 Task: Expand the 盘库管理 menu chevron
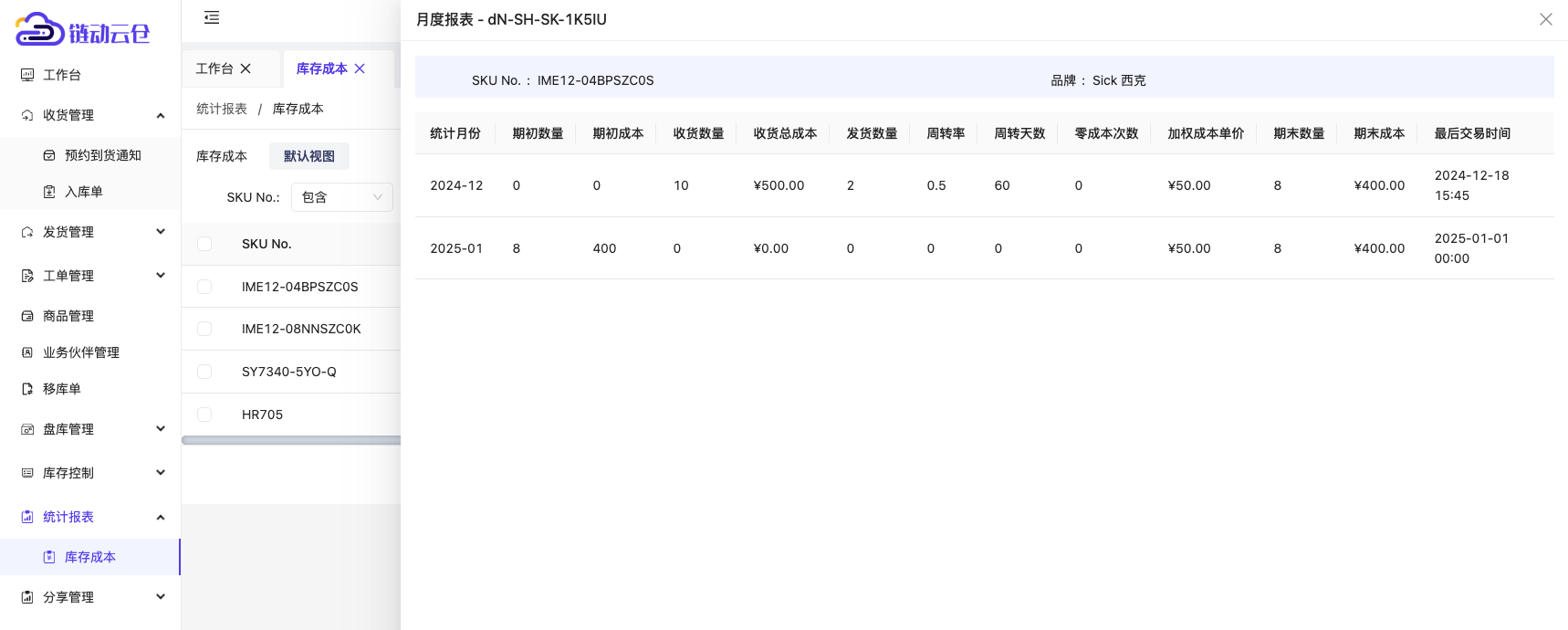coord(161,429)
